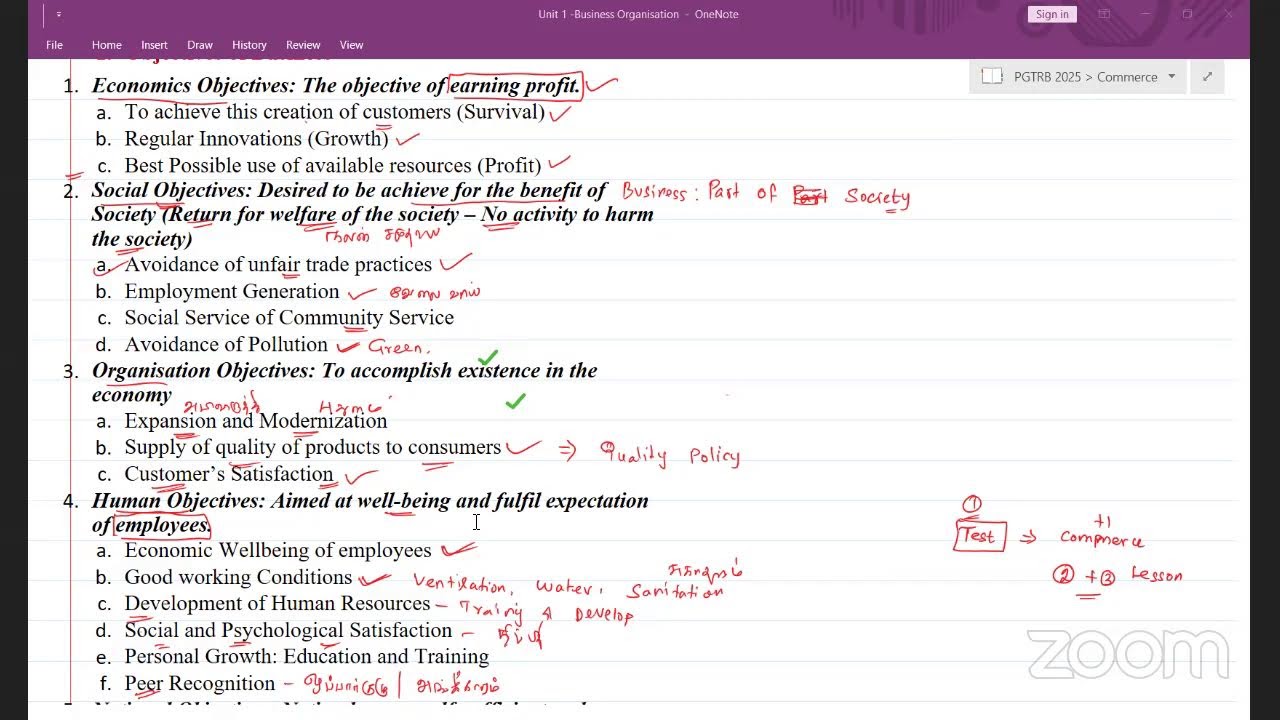The height and width of the screenshot is (720, 1280).
Task: Click the 'Social Objectives' heading
Action: [172, 190]
